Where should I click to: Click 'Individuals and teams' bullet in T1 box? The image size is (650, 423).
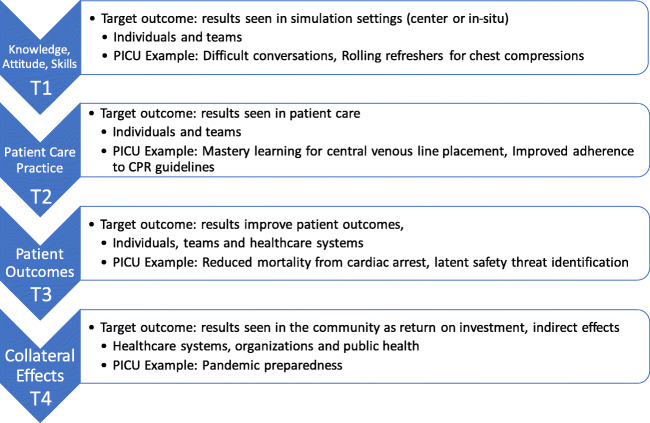click(x=184, y=38)
